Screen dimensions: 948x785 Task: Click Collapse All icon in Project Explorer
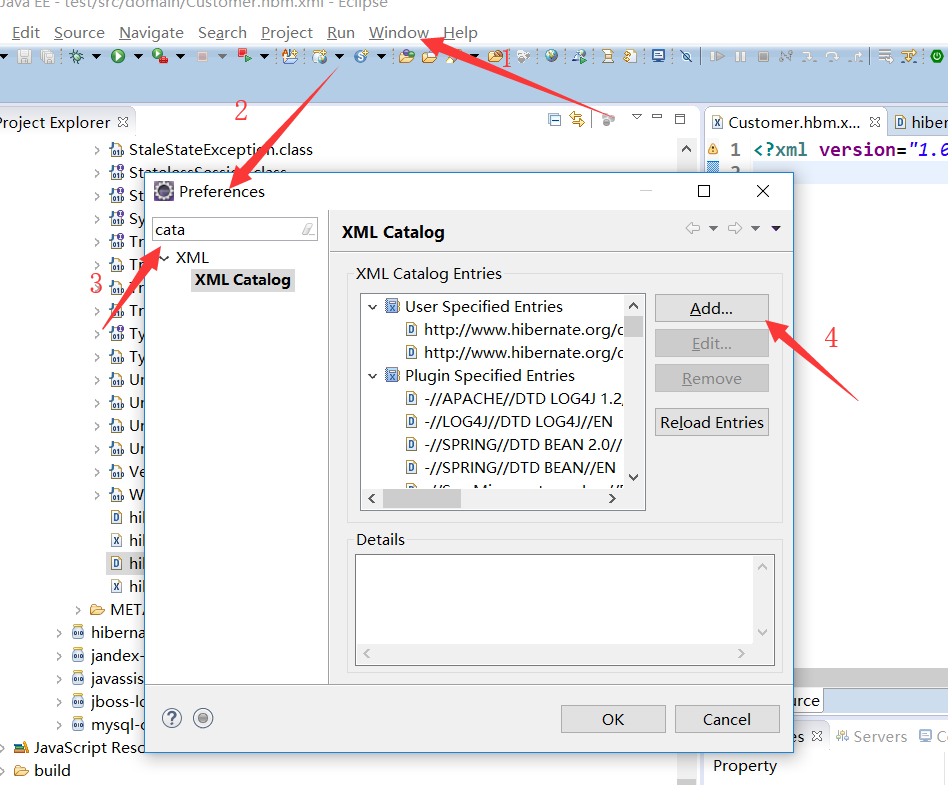coord(554,119)
